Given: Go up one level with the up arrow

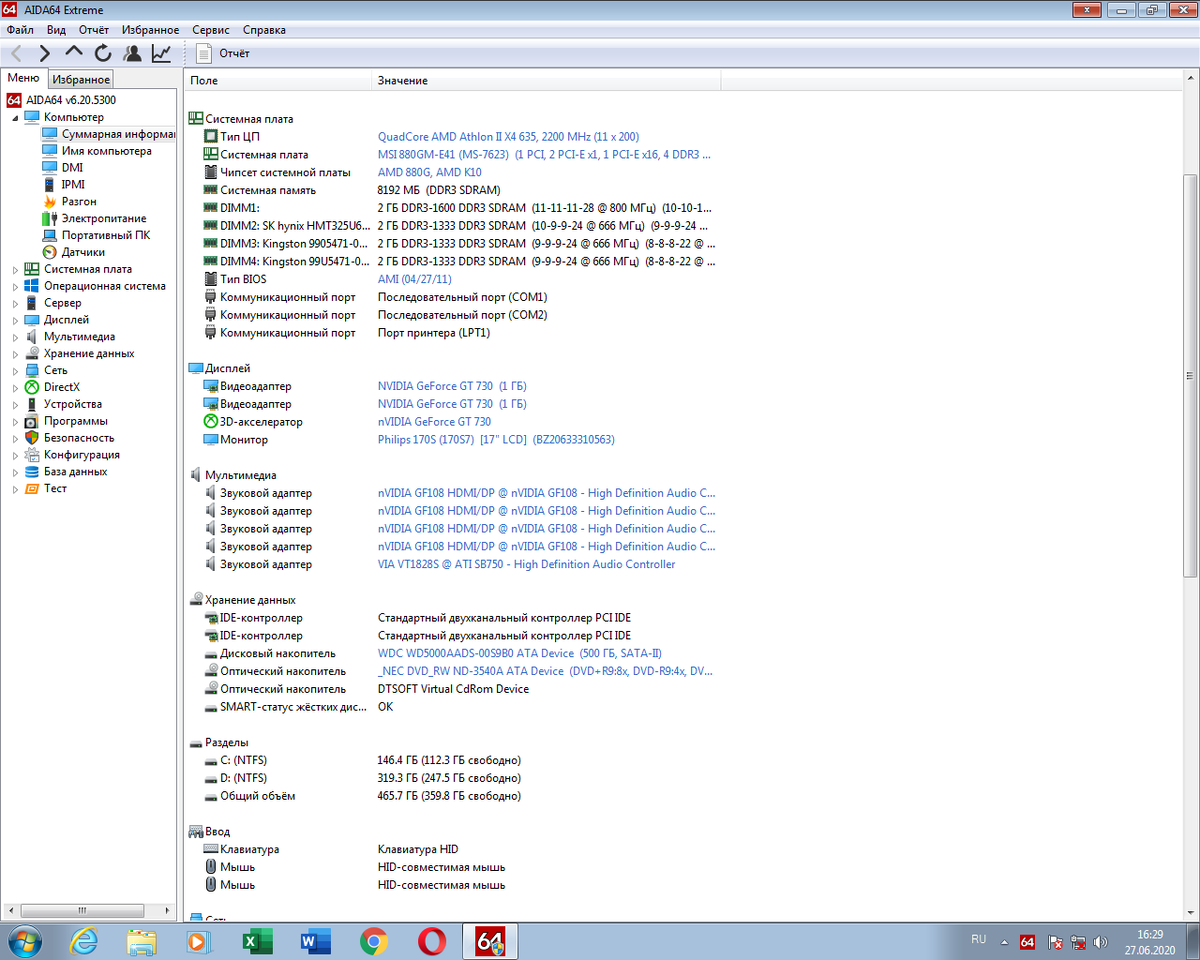Looking at the screenshot, I should pyautogui.click(x=74, y=53).
